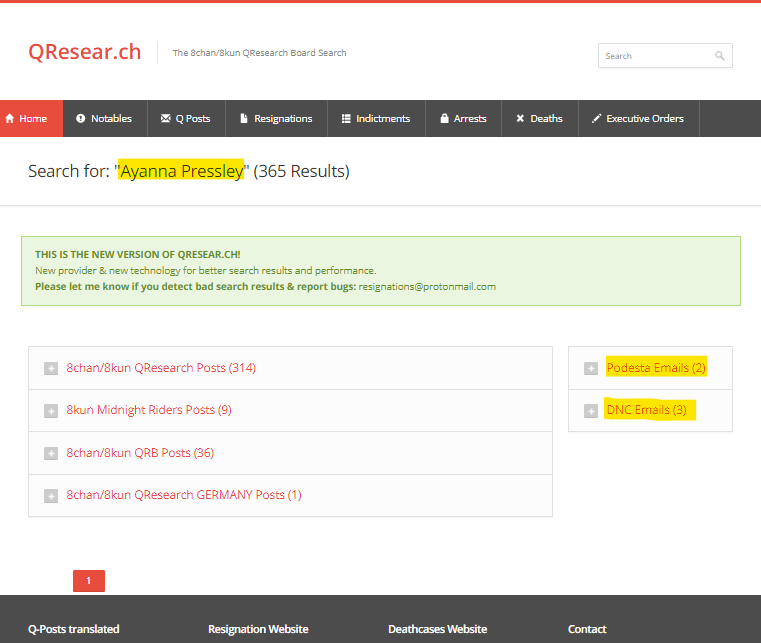The width and height of the screenshot is (761, 643).
Task: Open the Notables menu item
Action: 105,118
